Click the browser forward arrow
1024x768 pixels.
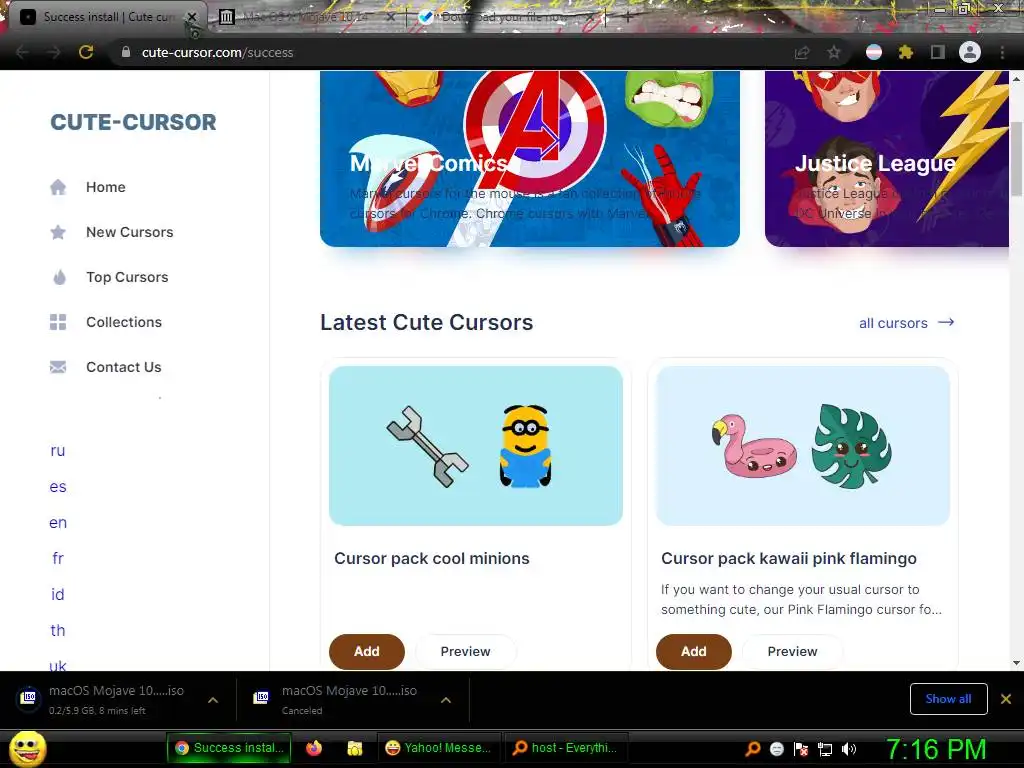[x=54, y=52]
